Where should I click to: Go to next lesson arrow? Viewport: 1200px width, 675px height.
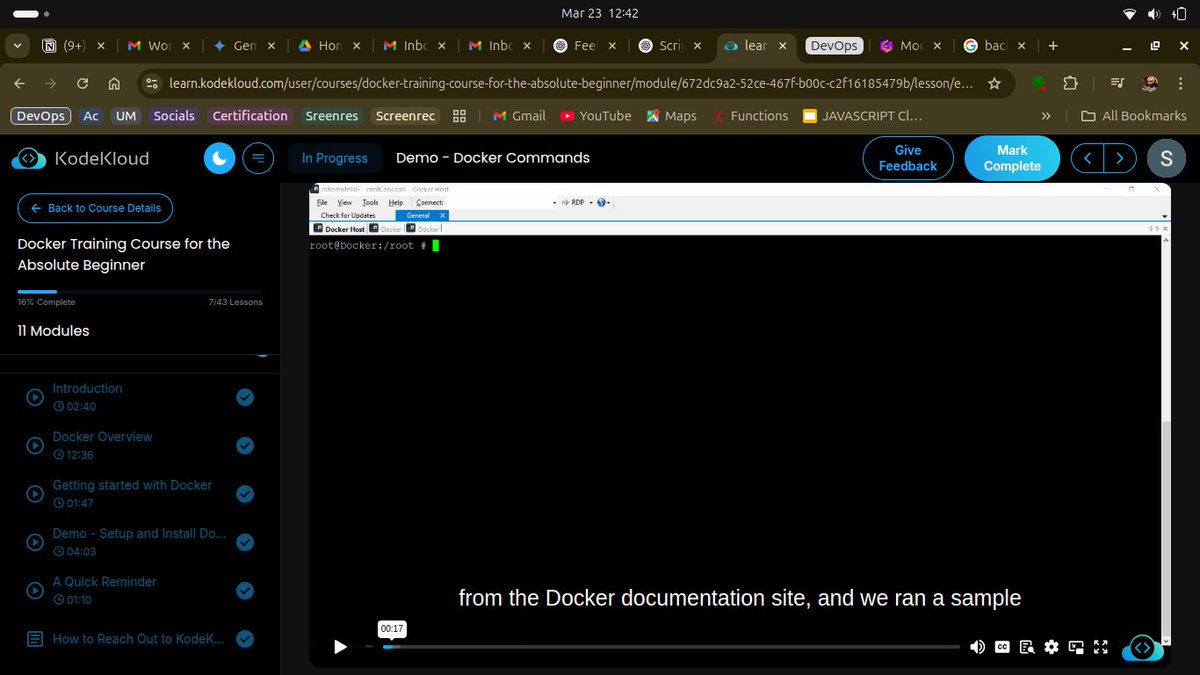coord(1121,158)
